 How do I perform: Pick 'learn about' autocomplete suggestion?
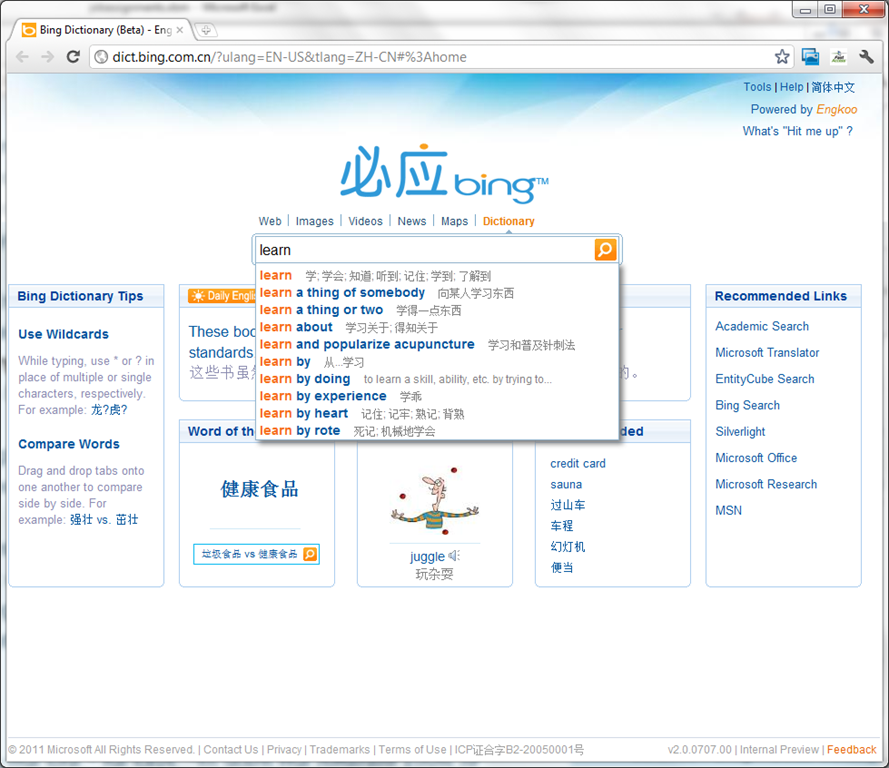click(296, 327)
